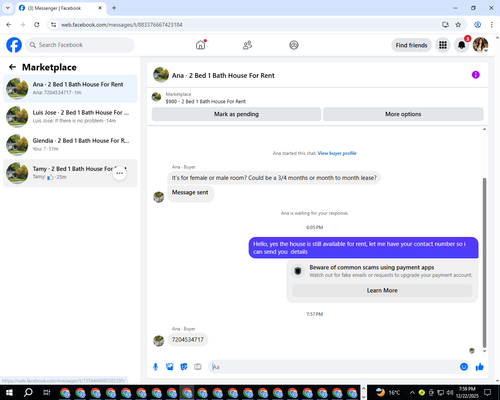Open the Menu grid icon

[x=443, y=45]
